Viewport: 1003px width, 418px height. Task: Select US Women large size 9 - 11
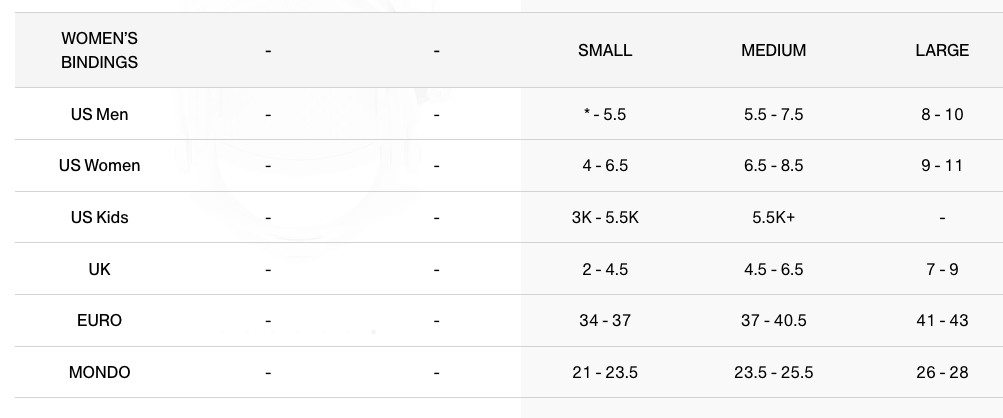pyautogui.click(x=941, y=165)
